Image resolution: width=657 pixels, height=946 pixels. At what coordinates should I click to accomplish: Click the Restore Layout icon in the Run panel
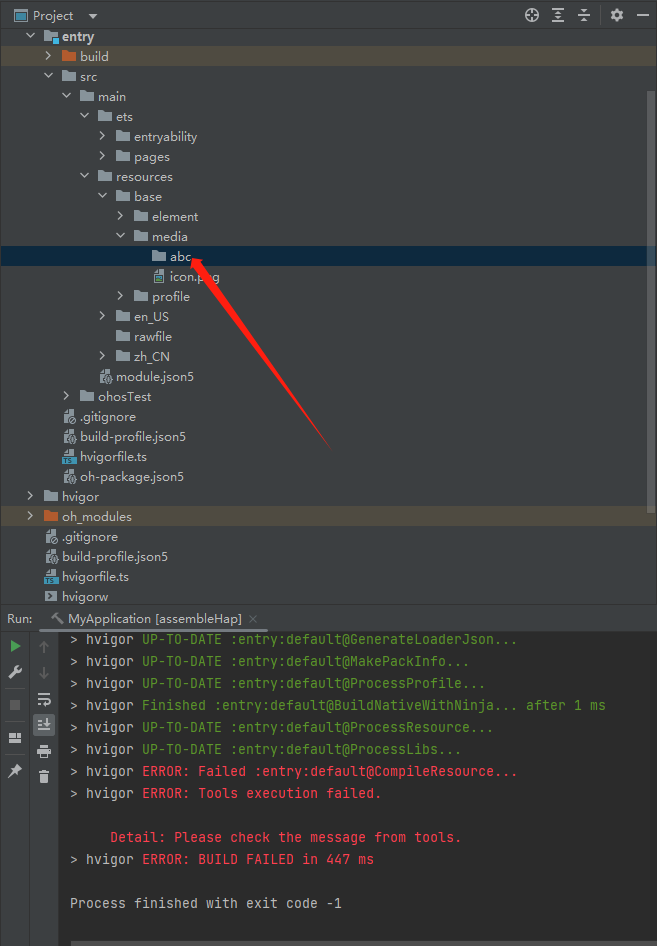tap(16, 738)
